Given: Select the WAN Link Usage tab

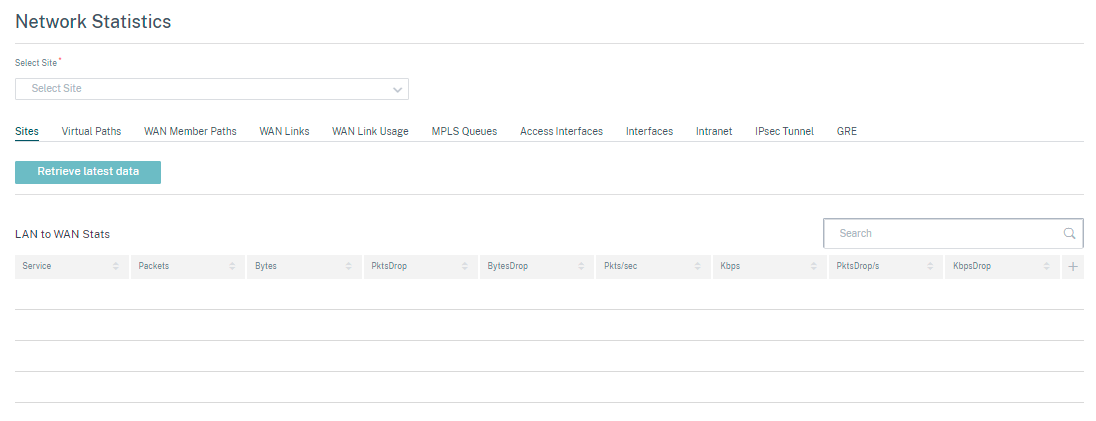Looking at the screenshot, I should 370,131.
